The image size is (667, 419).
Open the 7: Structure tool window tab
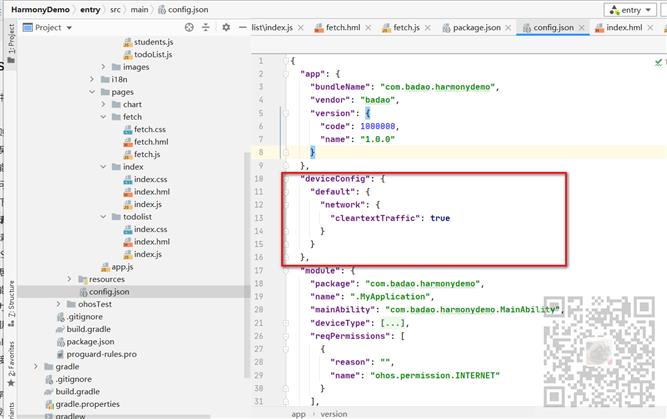(11, 304)
